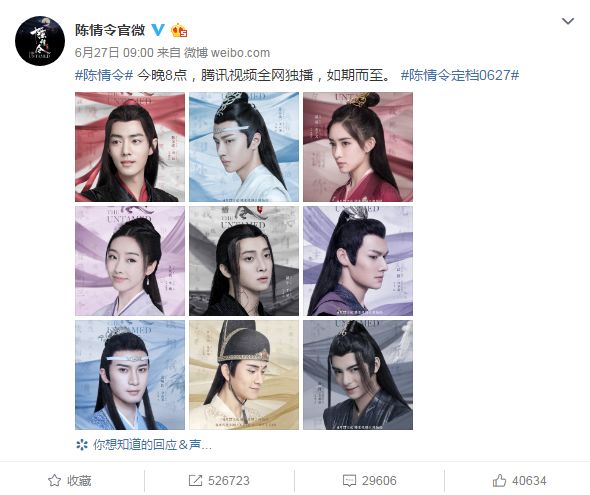590x495 pixels.
Task: Expand the post options chevron
Action: coord(568,21)
